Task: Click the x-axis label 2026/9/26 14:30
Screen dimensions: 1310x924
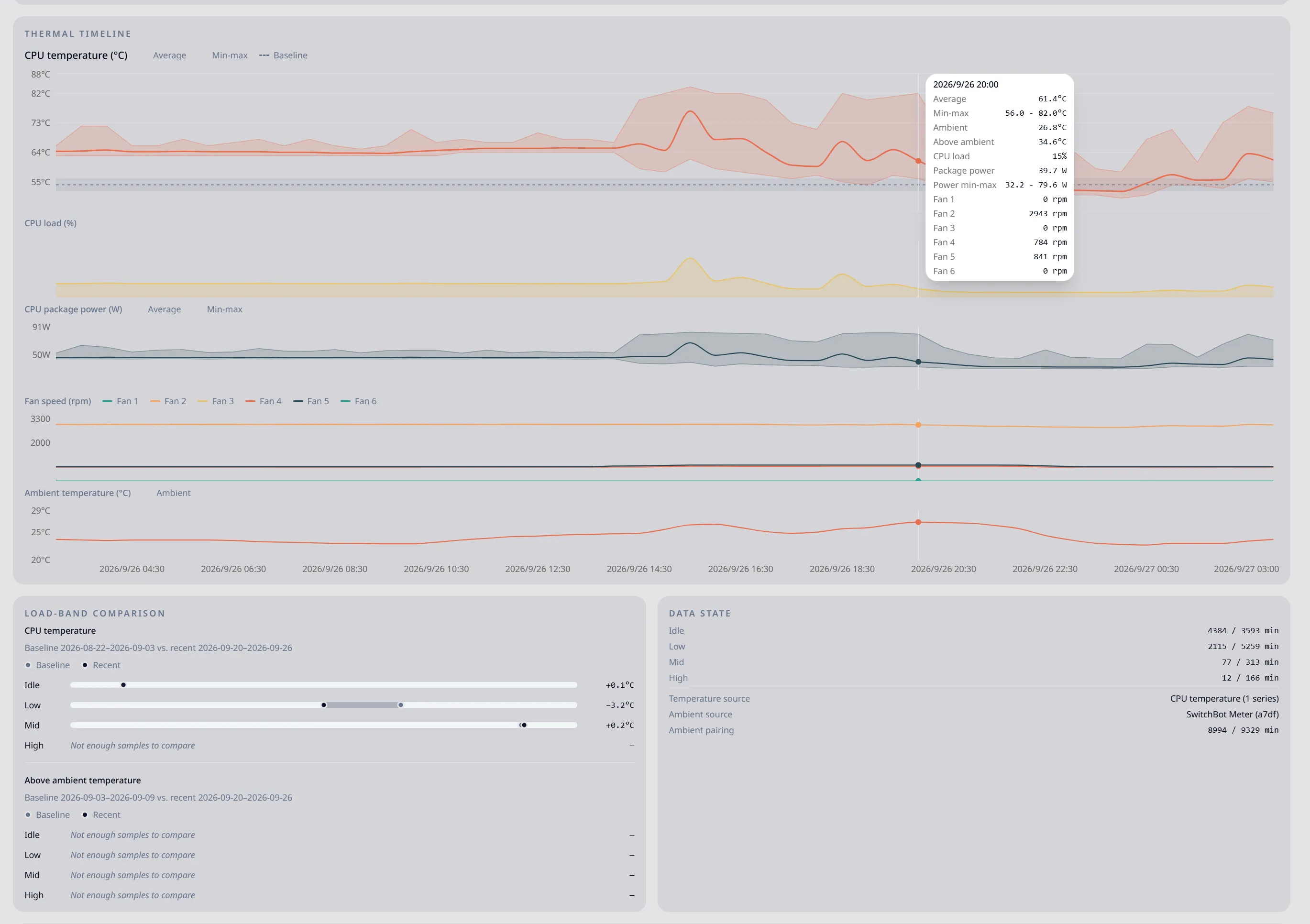Action: 639,569
